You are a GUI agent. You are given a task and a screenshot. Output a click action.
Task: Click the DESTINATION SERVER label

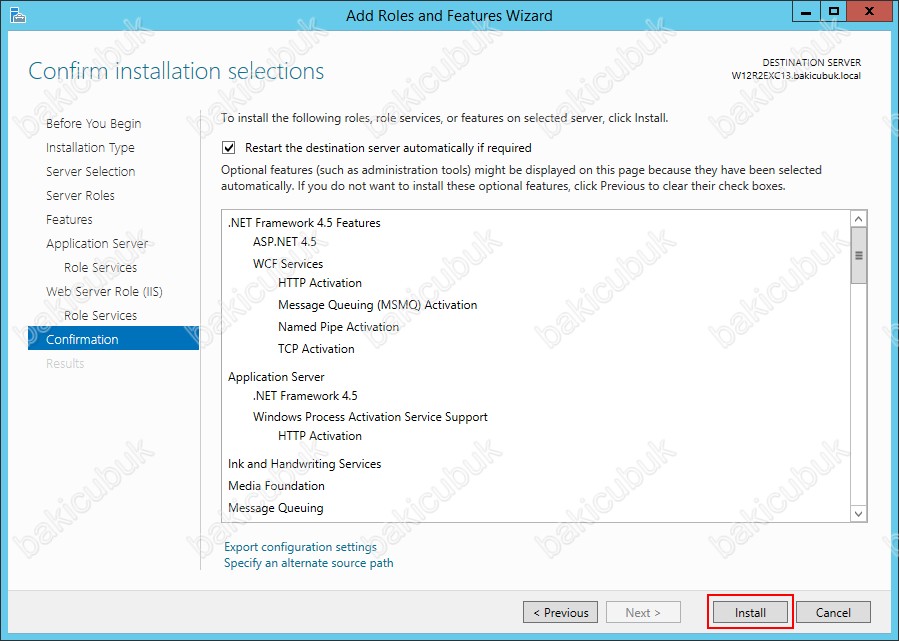point(811,62)
